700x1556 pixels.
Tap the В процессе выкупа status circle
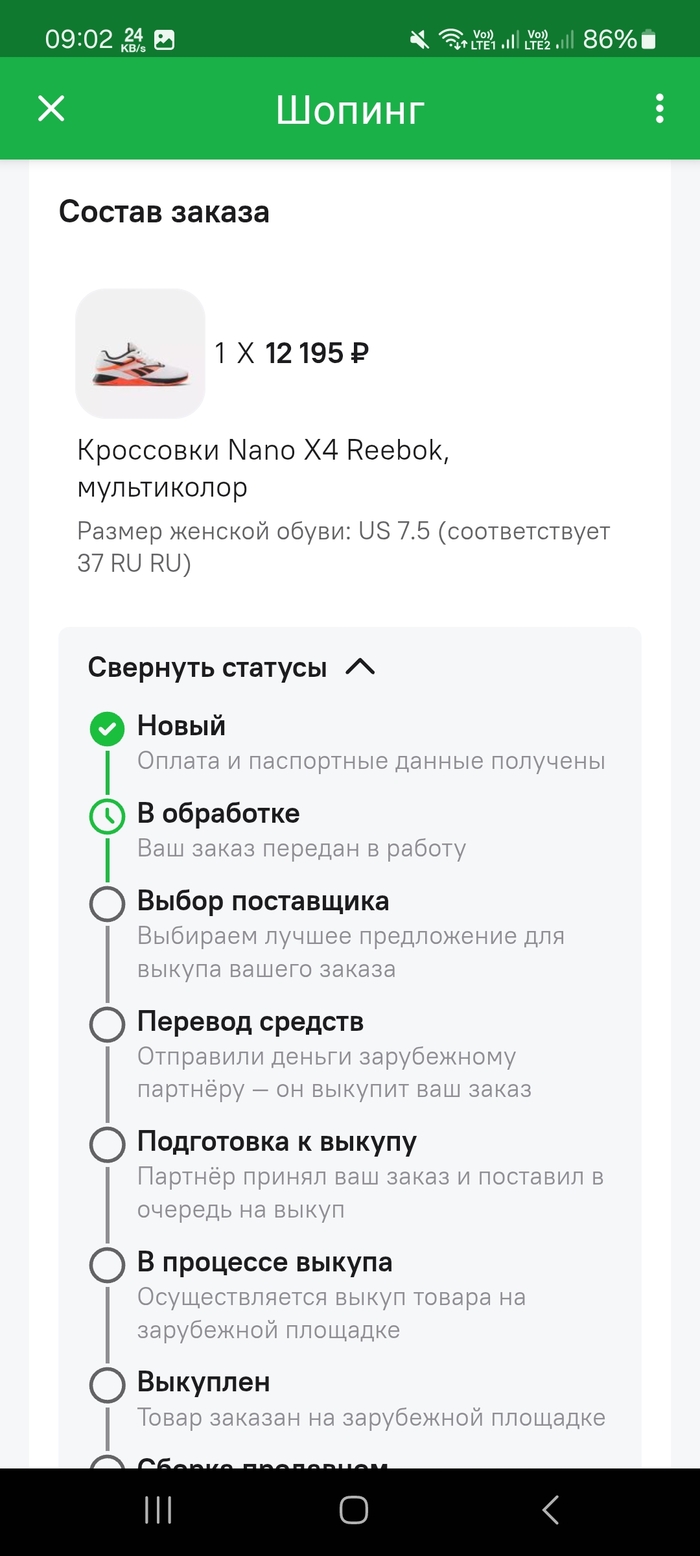click(x=107, y=1265)
